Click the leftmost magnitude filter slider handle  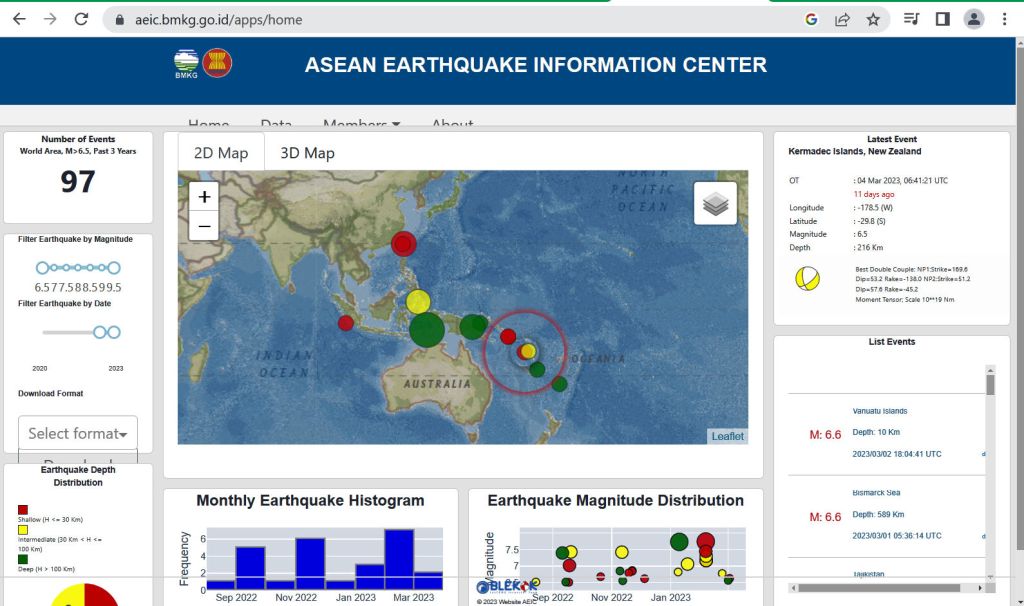(42, 268)
